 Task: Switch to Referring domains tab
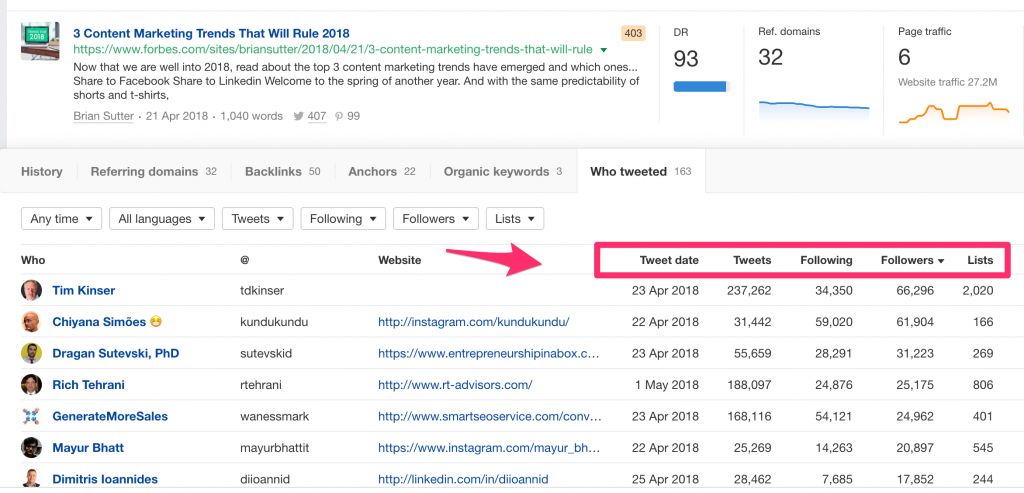point(153,172)
